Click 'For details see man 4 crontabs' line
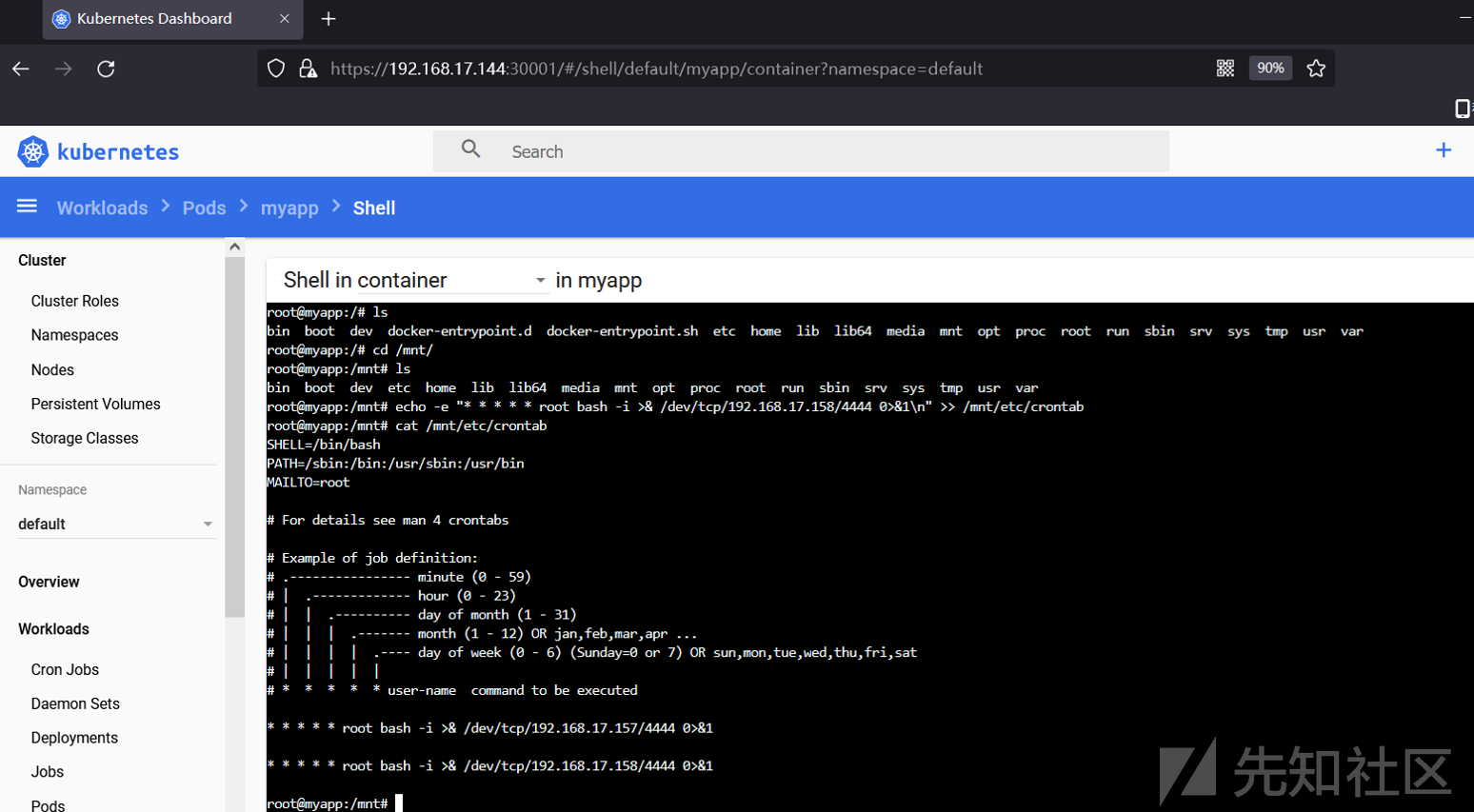Image resolution: width=1474 pixels, height=812 pixels. pyautogui.click(x=388, y=520)
